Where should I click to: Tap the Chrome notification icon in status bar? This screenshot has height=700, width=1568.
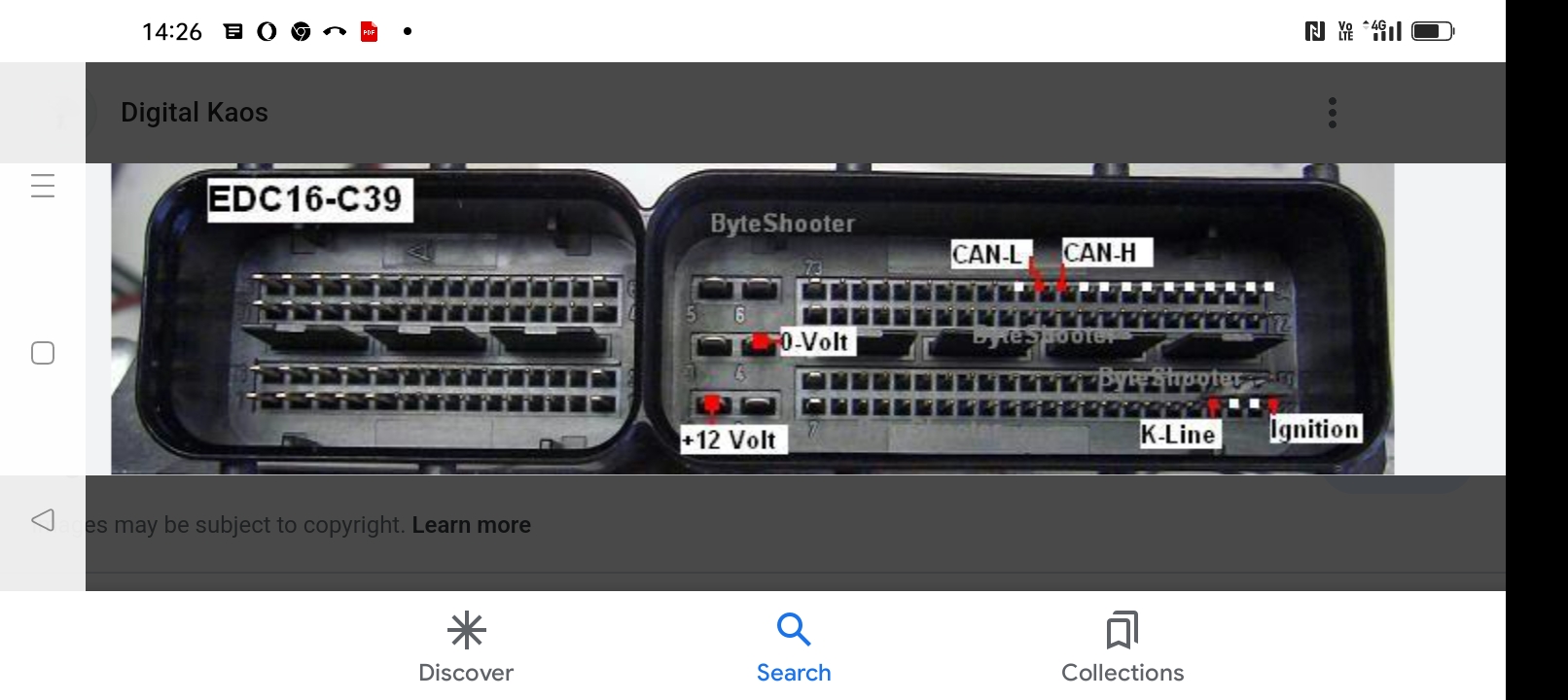pyautogui.click(x=302, y=32)
